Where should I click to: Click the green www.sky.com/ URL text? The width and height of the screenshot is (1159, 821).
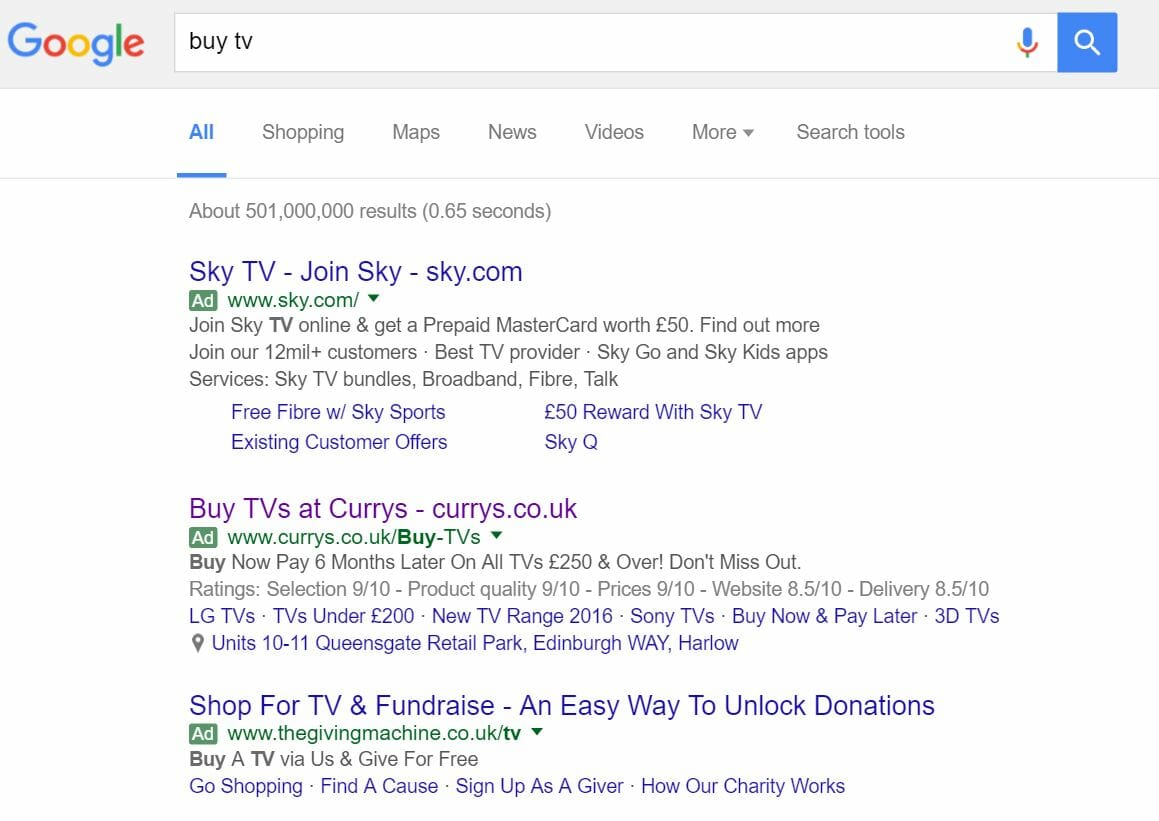point(293,301)
